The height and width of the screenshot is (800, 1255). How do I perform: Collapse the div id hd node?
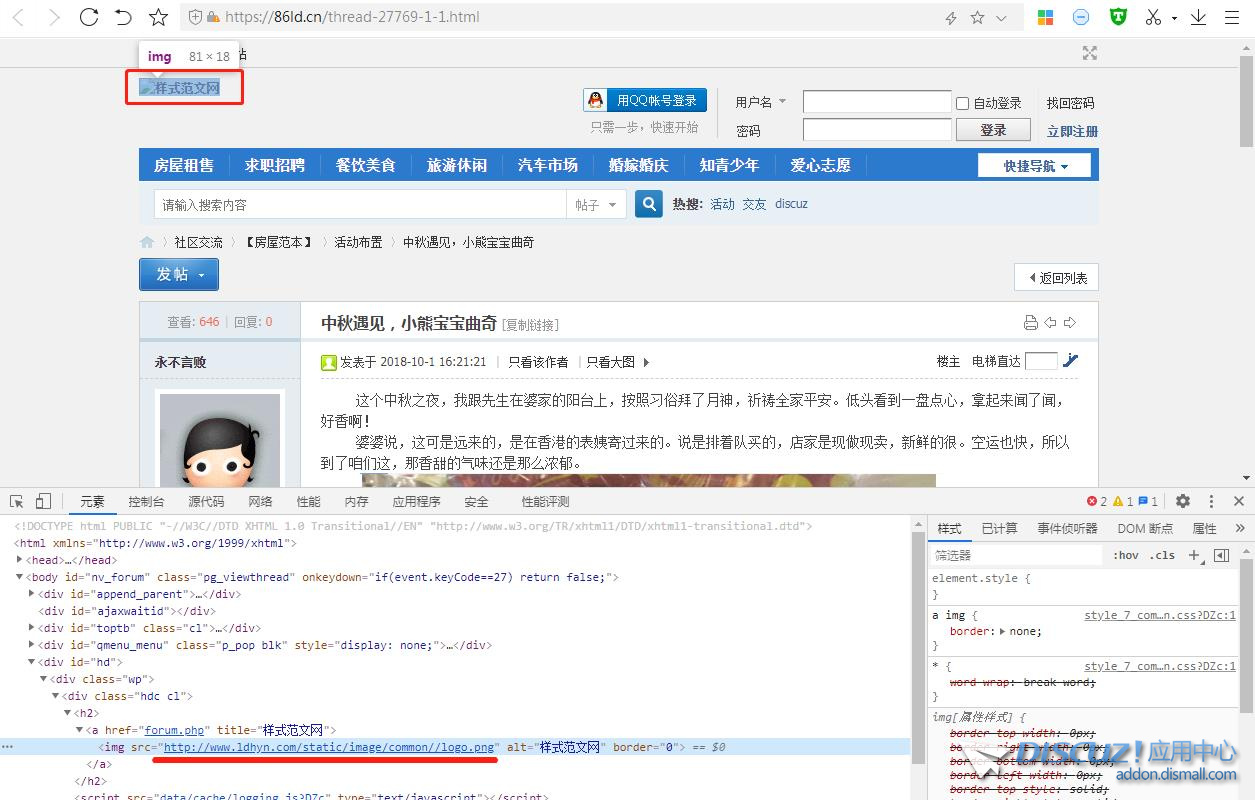tap(31, 662)
